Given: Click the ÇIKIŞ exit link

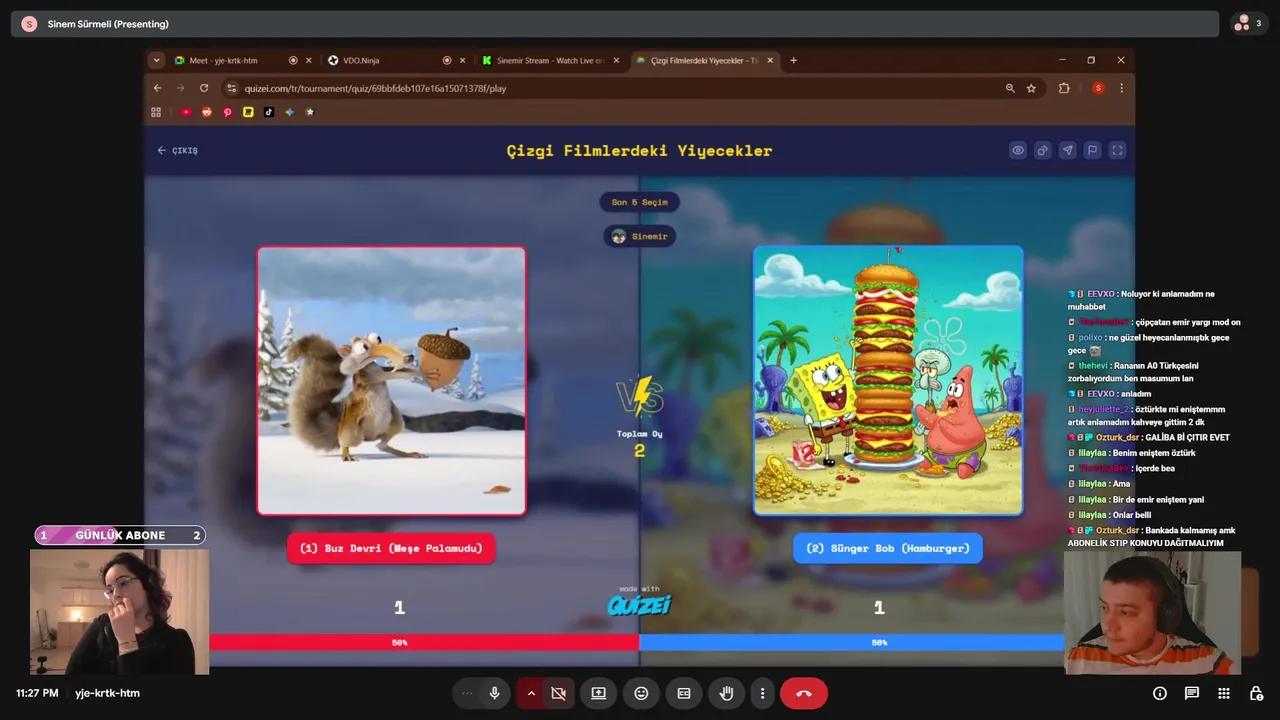Looking at the screenshot, I should (177, 150).
